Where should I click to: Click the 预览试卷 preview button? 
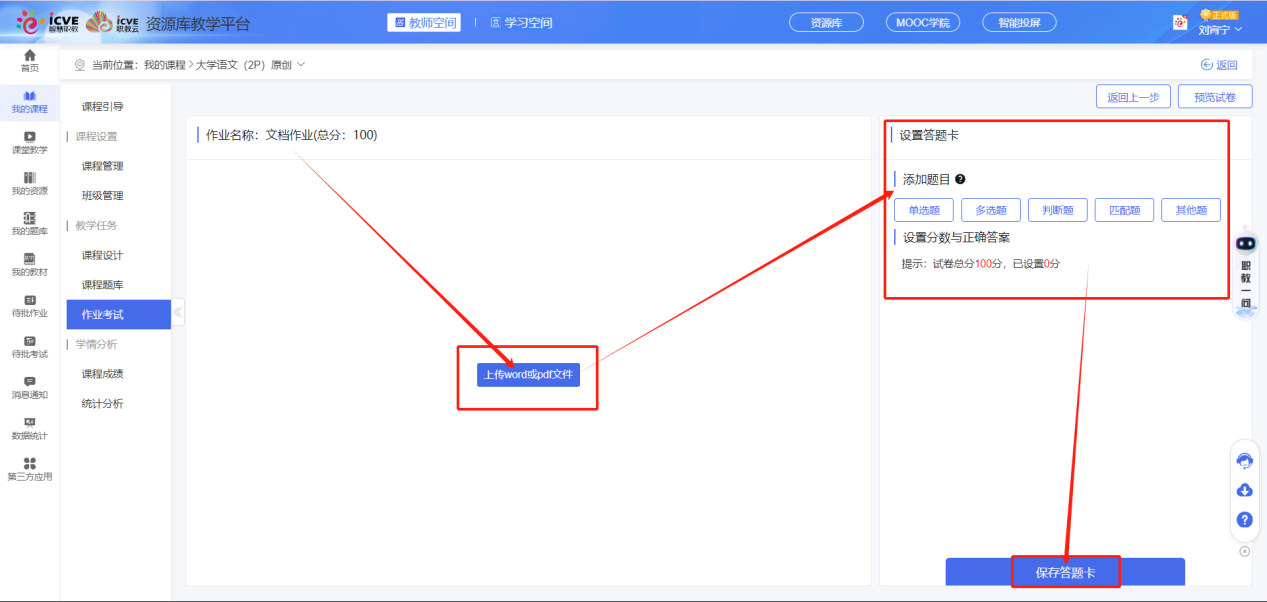point(1215,97)
